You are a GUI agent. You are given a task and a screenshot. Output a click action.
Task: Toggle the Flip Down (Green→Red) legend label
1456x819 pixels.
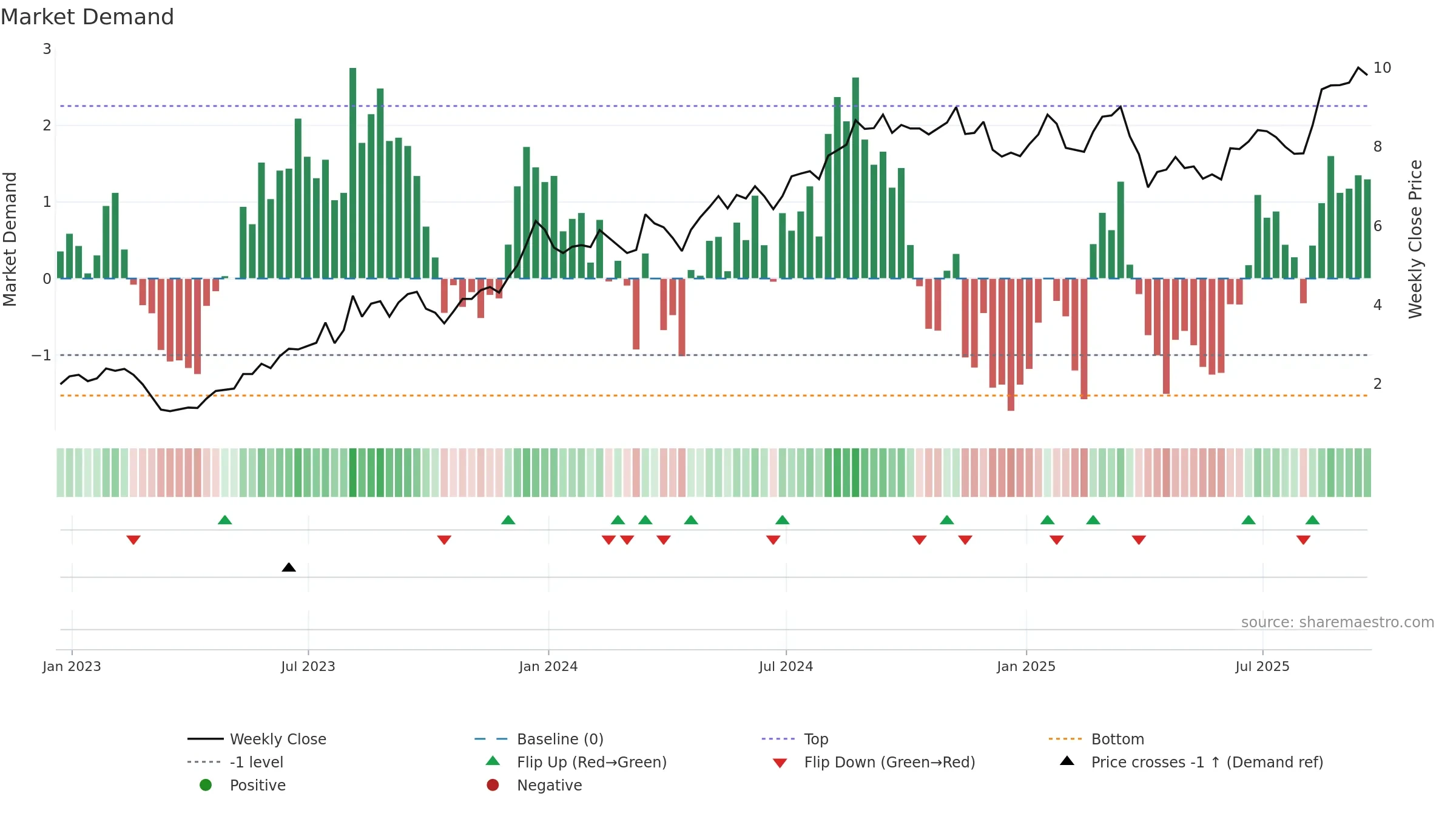(889, 762)
